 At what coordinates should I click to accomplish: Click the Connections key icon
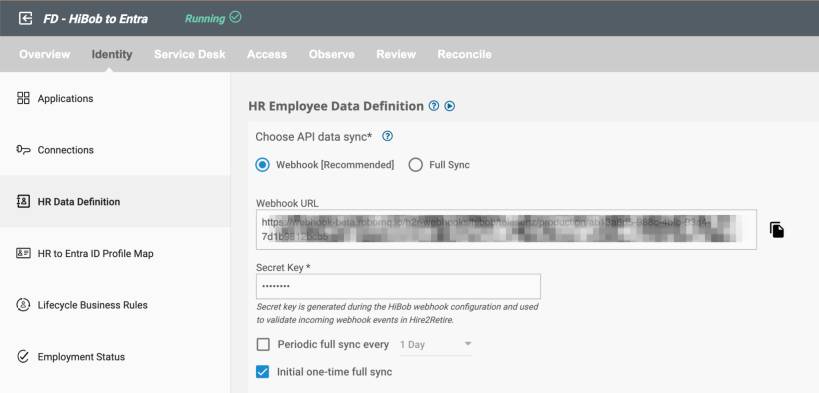(x=23, y=150)
